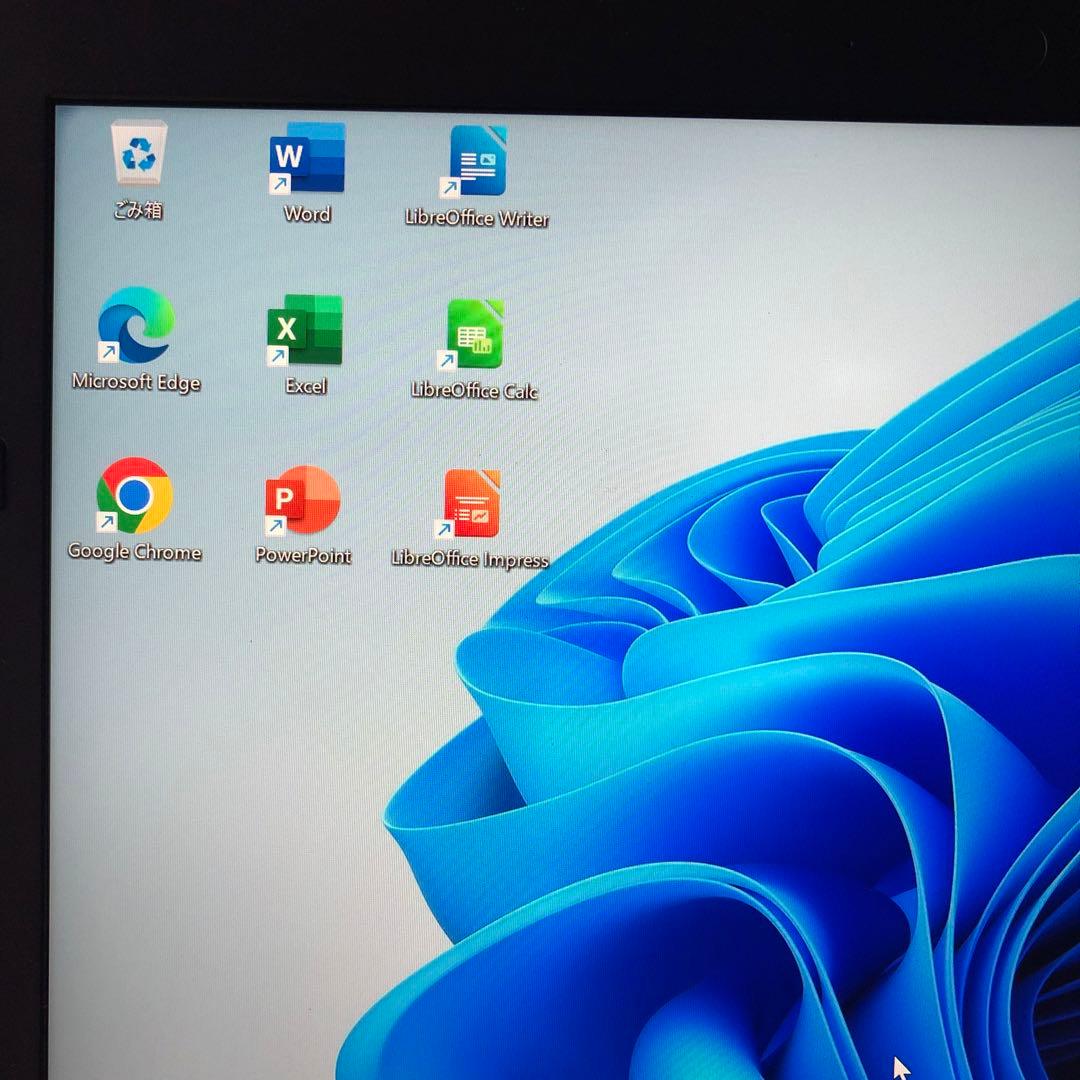Select the Google Chrome shortcut icon
Screen dimensions: 1080x1080
134,495
